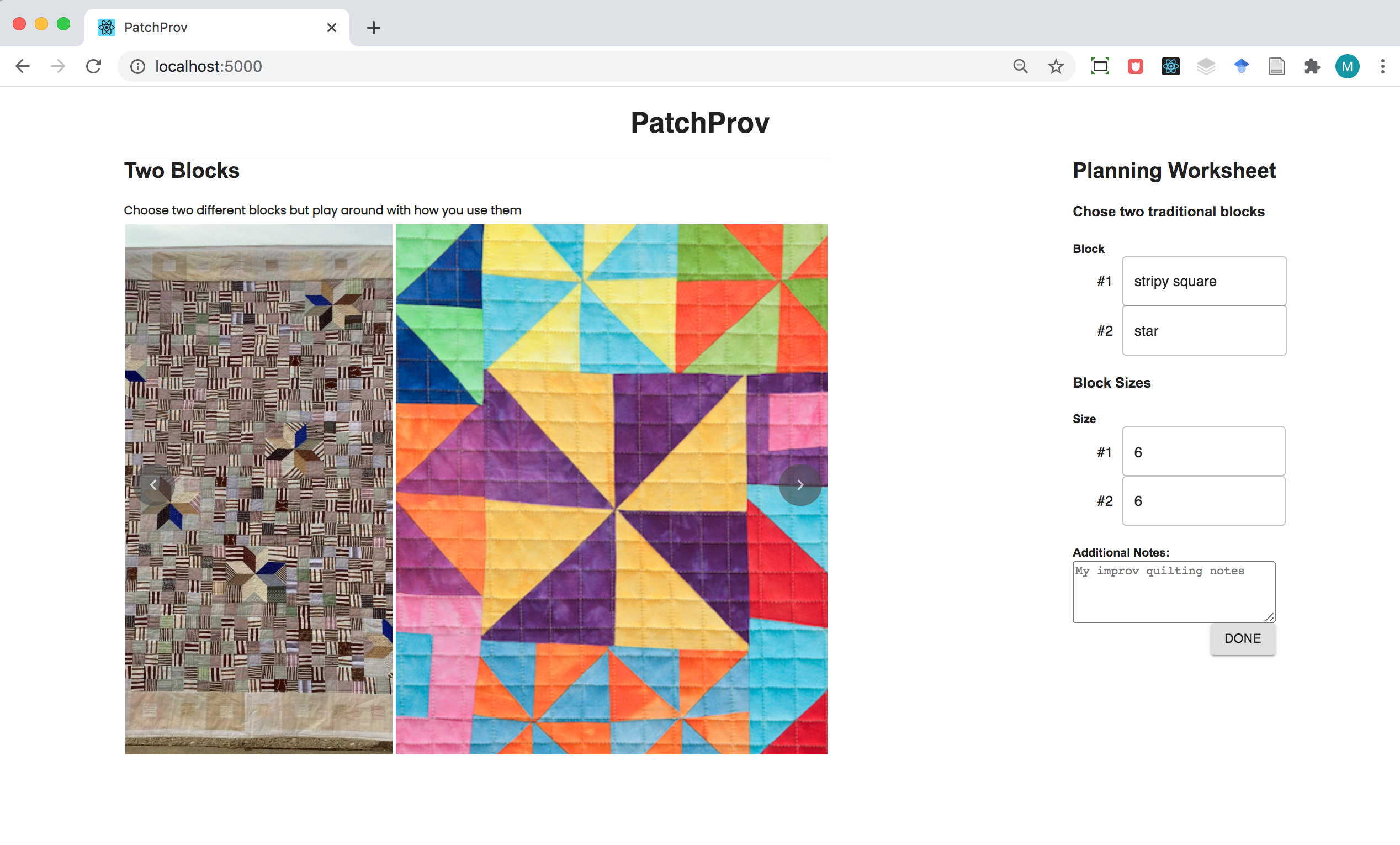Click the PatchProv page title
The width and height of the screenshot is (1400, 845).
700,123
